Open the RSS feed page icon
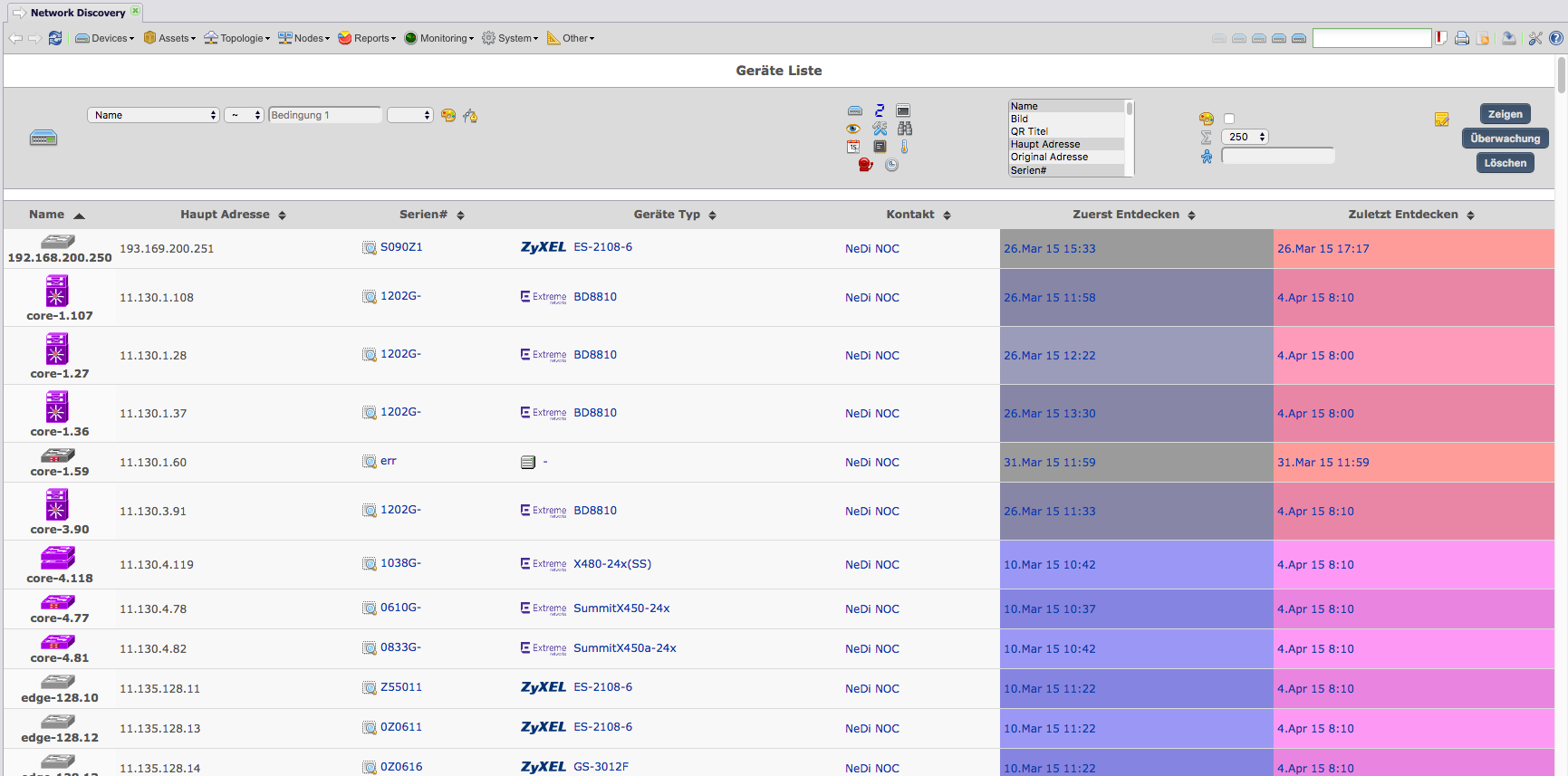 [1483, 38]
